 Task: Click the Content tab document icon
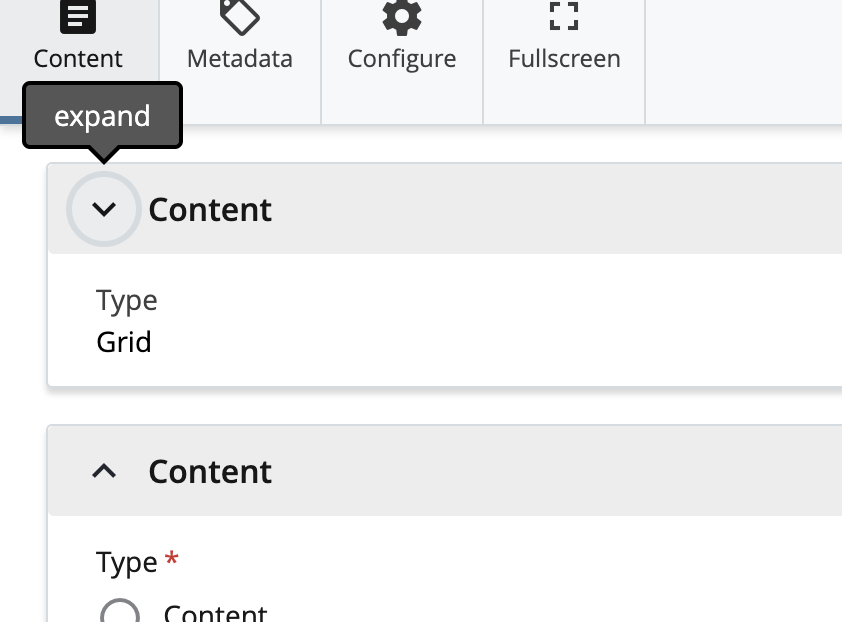tap(78, 17)
